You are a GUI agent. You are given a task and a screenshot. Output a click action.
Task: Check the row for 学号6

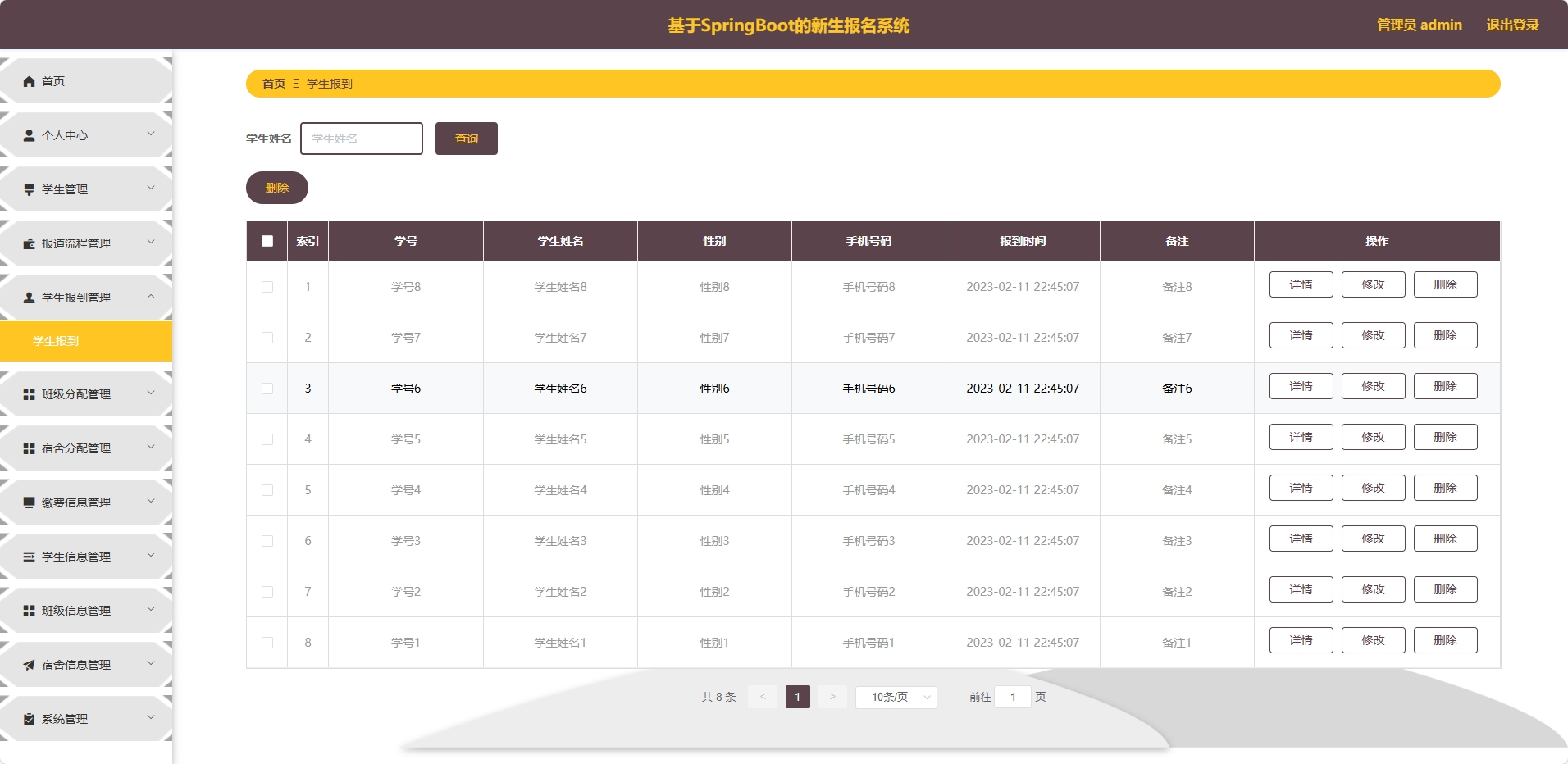267,389
